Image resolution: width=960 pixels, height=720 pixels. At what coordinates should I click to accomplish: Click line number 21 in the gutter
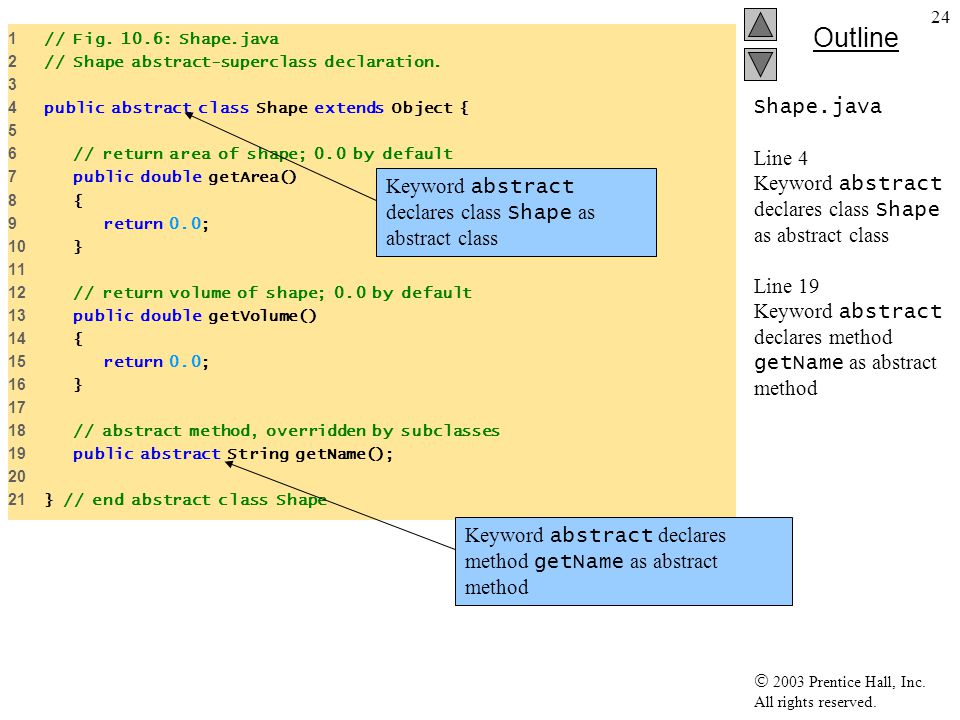(x=17, y=500)
